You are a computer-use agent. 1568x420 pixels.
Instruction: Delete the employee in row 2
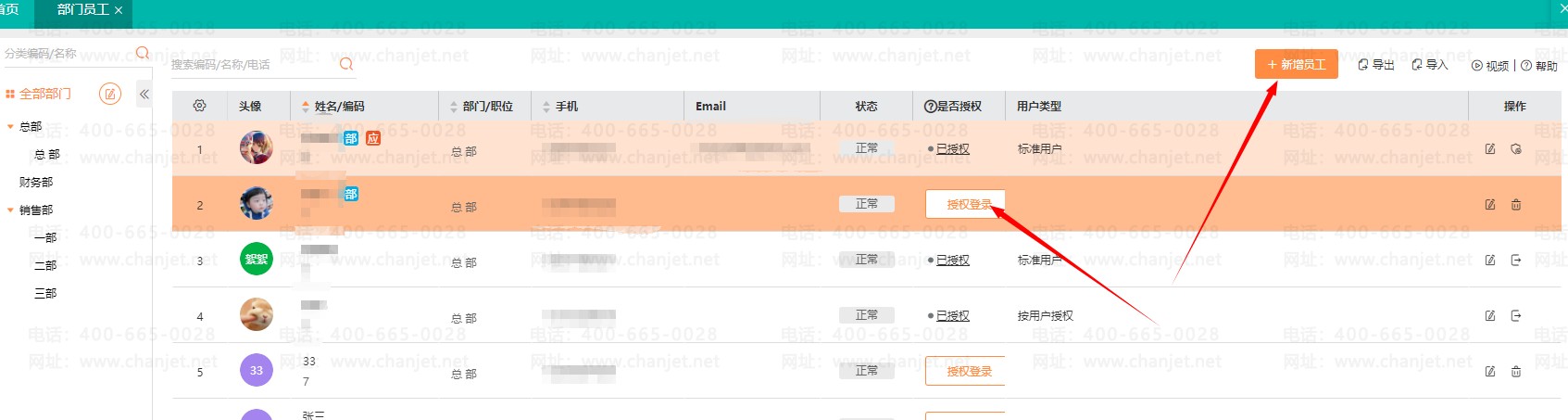click(1516, 204)
